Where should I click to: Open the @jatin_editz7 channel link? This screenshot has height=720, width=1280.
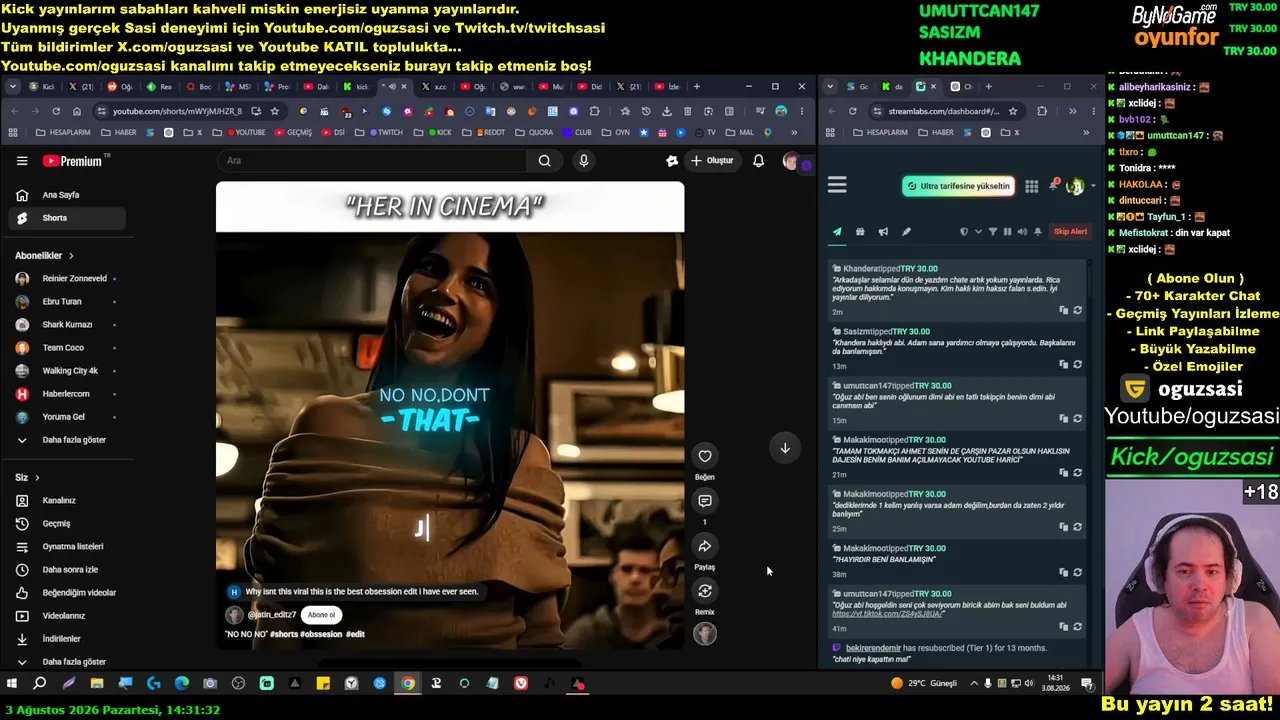pyautogui.click(x=271, y=615)
